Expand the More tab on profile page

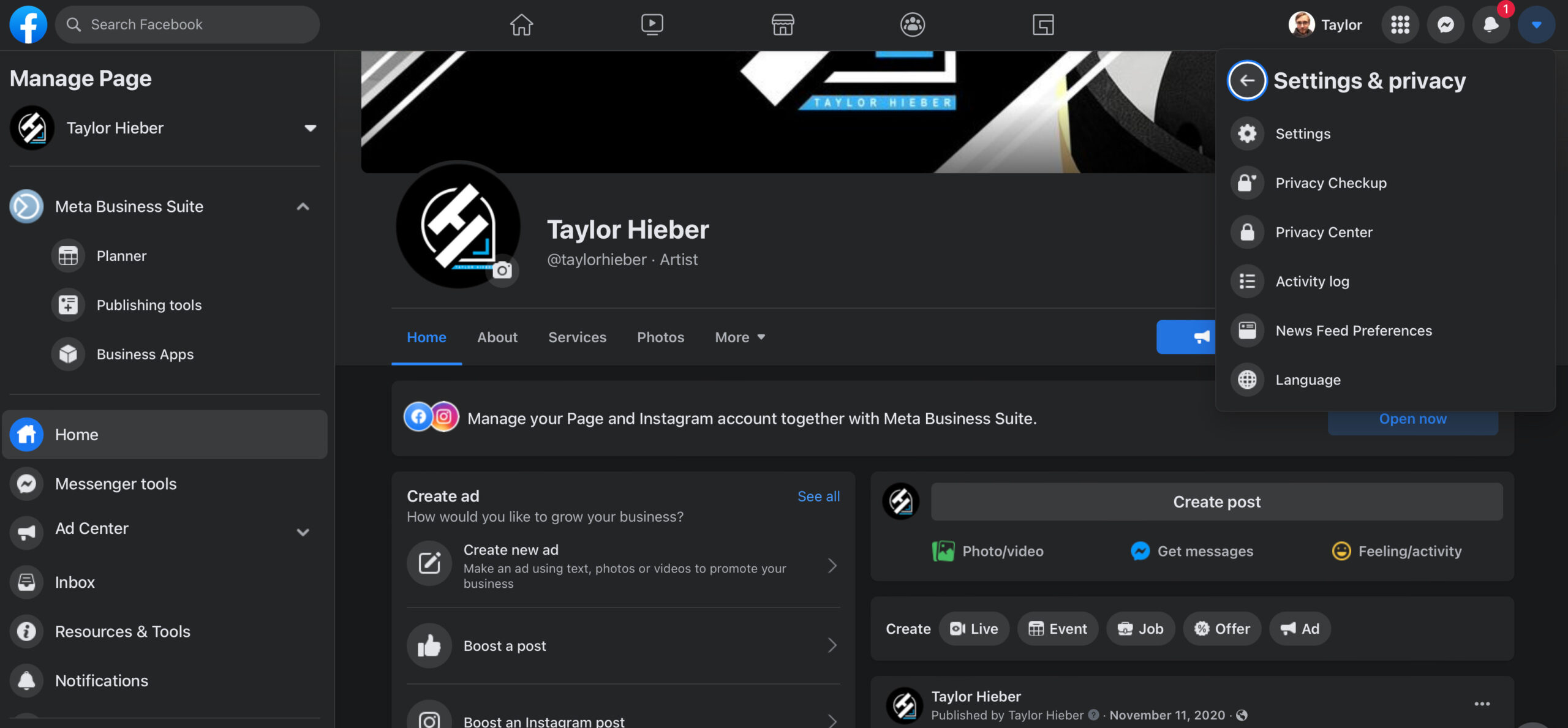[x=740, y=337]
